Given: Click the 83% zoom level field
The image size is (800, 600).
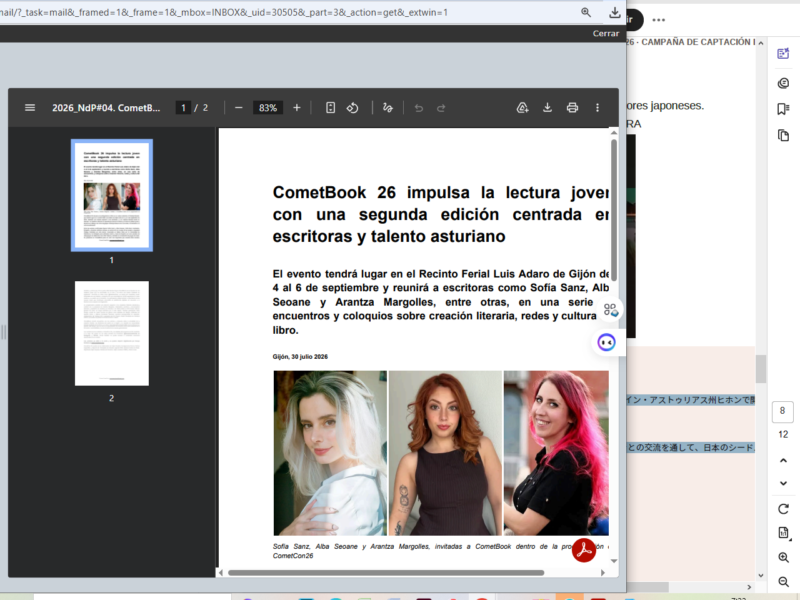Looking at the screenshot, I should coord(268,108).
